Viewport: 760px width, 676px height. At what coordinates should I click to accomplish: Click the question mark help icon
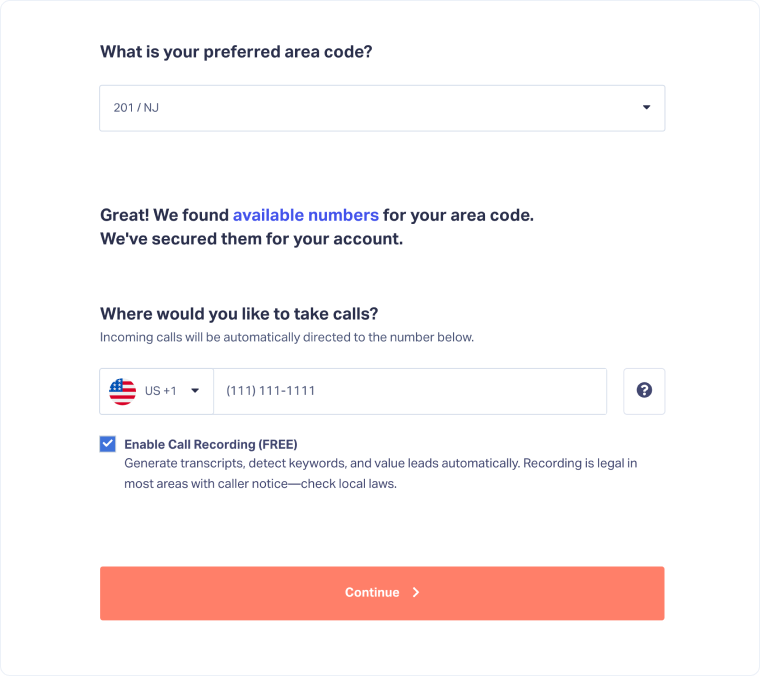click(x=644, y=391)
